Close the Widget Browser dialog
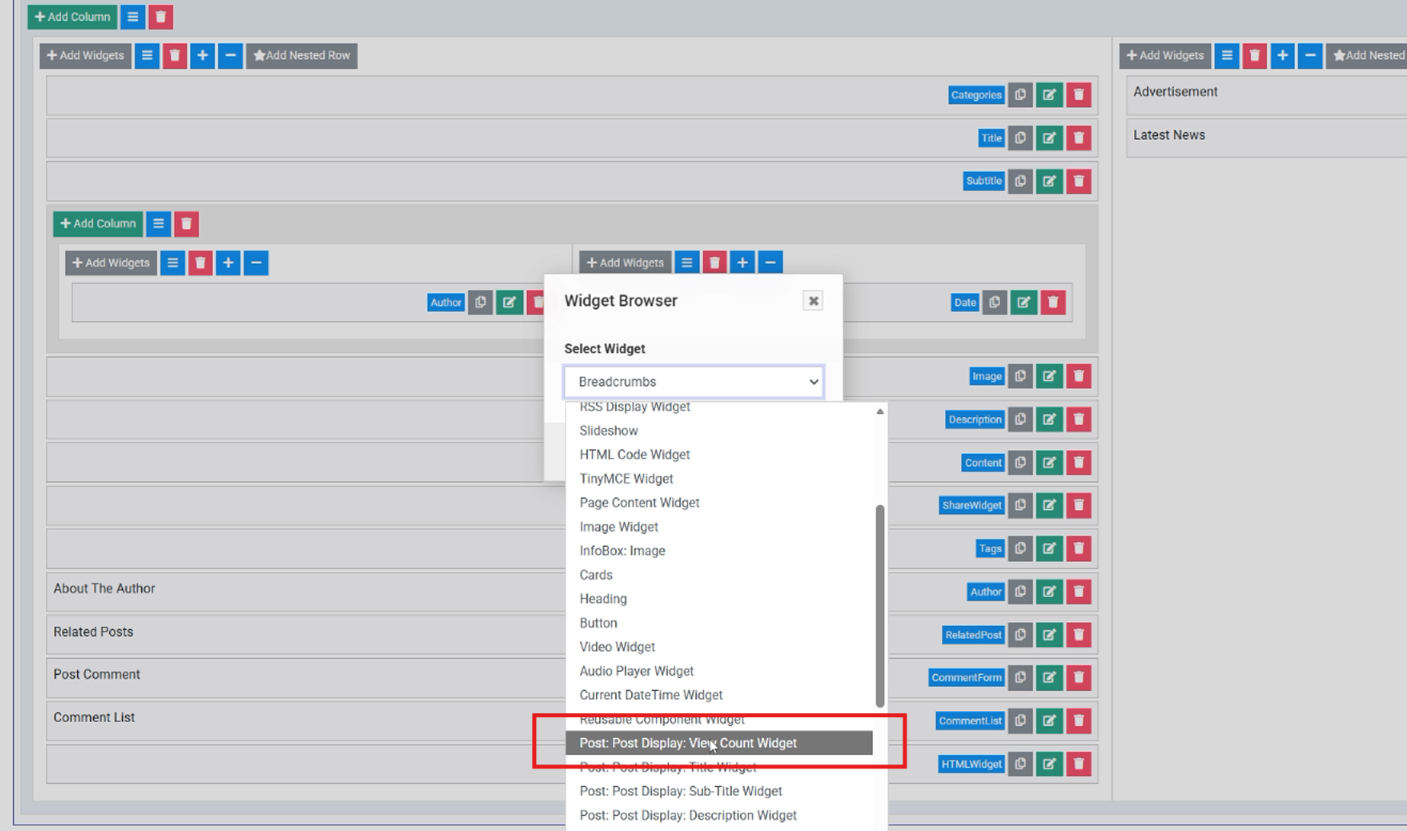1407x831 pixels. 812,300
